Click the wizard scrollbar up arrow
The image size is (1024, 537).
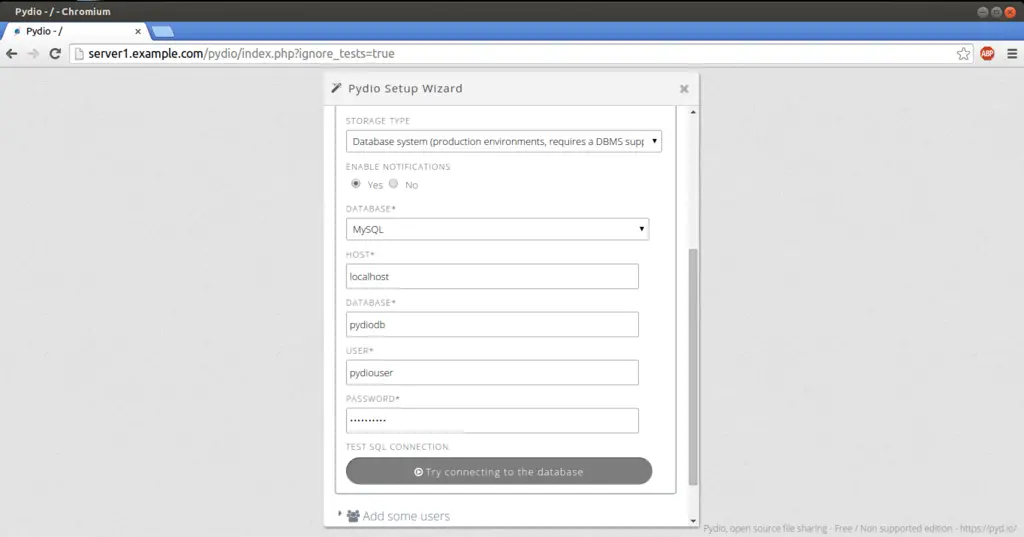tap(693, 112)
